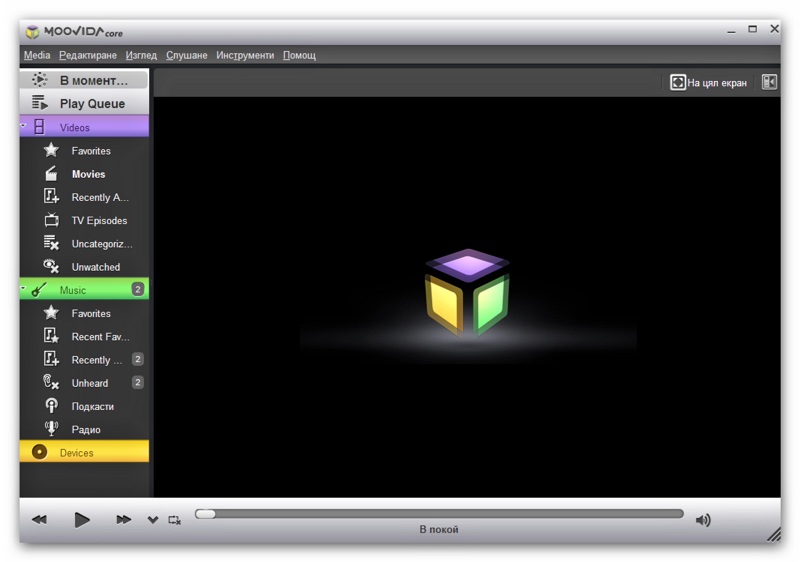Click the Uncategorized list icon

[x=51, y=243]
